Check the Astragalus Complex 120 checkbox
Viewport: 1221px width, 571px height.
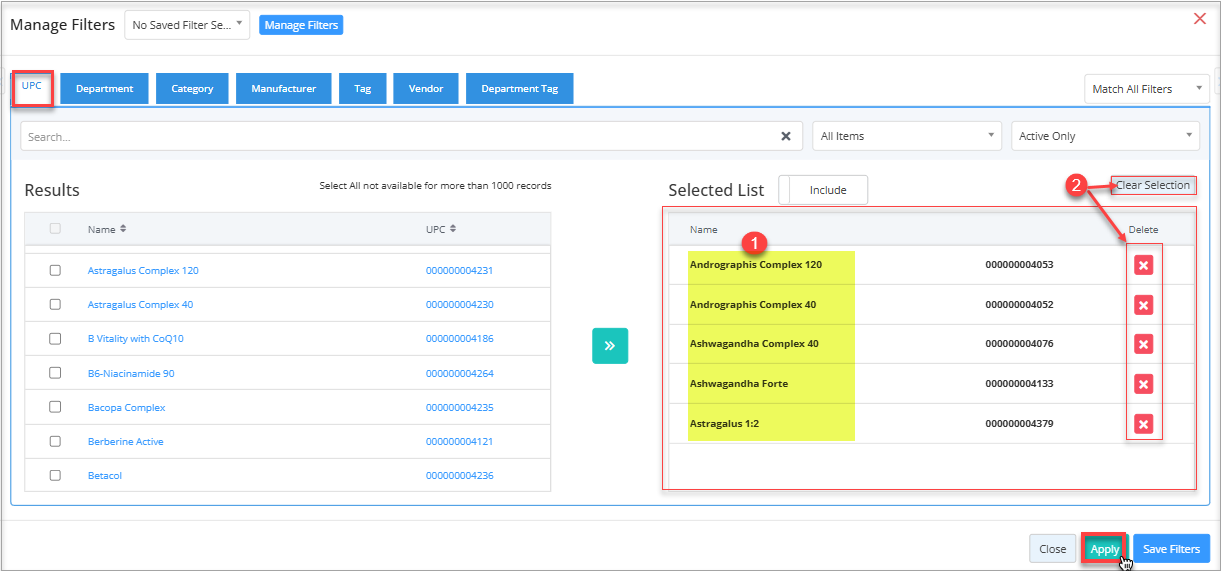pos(55,271)
